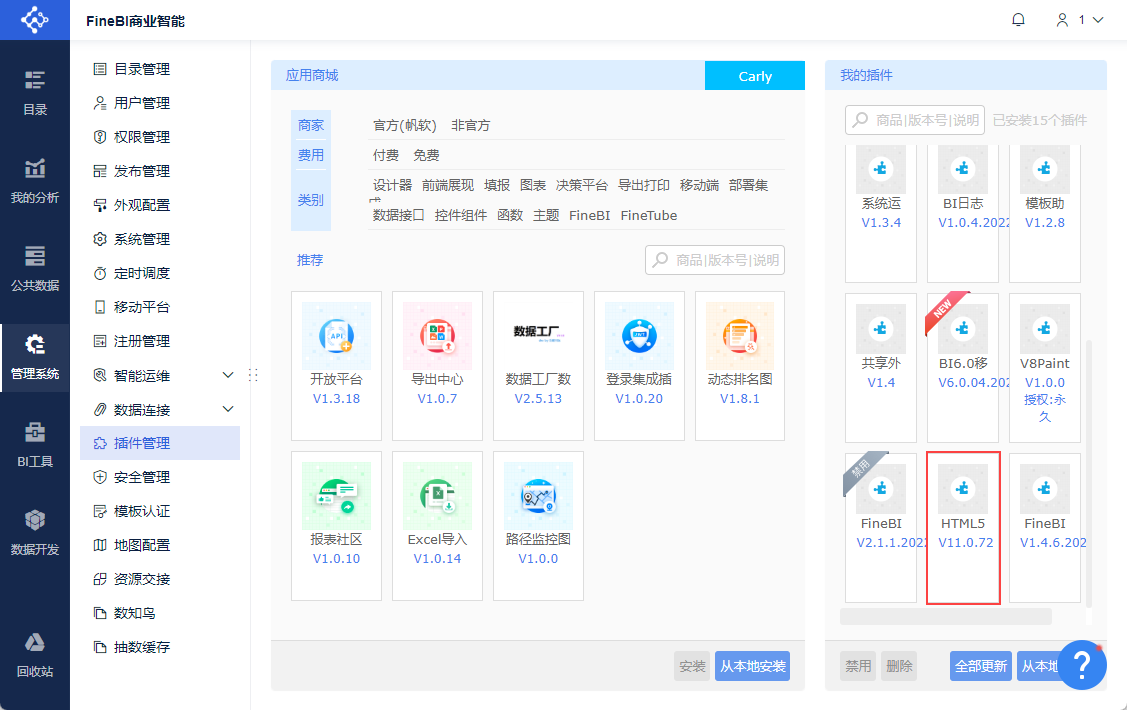
Task: Click the 全部更新 button
Action: click(x=980, y=666)
